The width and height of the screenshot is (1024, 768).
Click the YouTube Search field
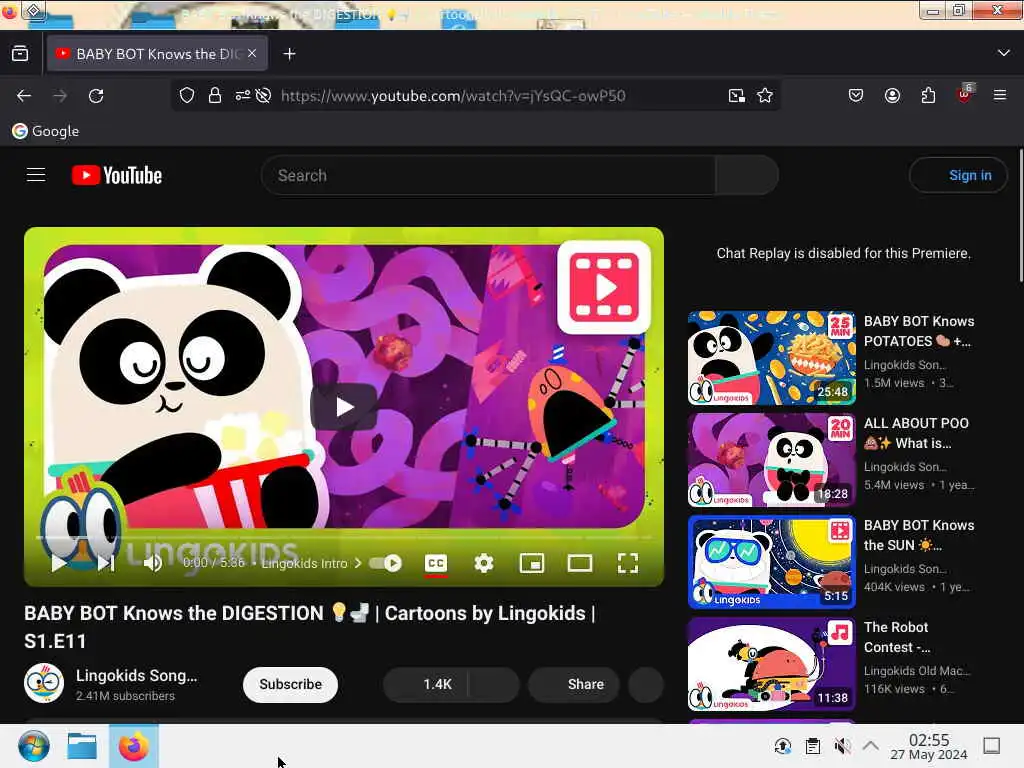click(x=488, y=175)
